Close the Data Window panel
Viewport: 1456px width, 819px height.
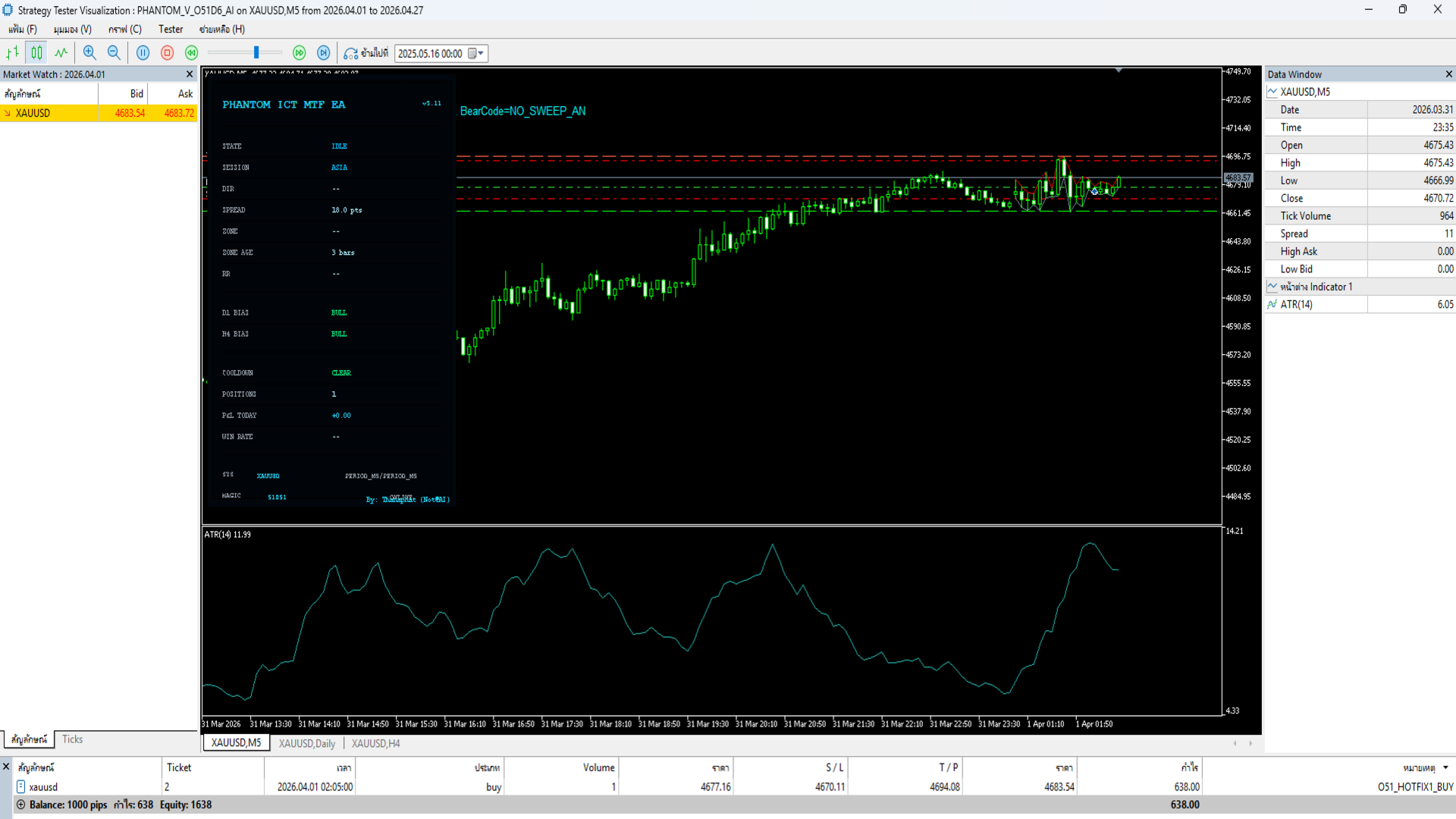1448,74
